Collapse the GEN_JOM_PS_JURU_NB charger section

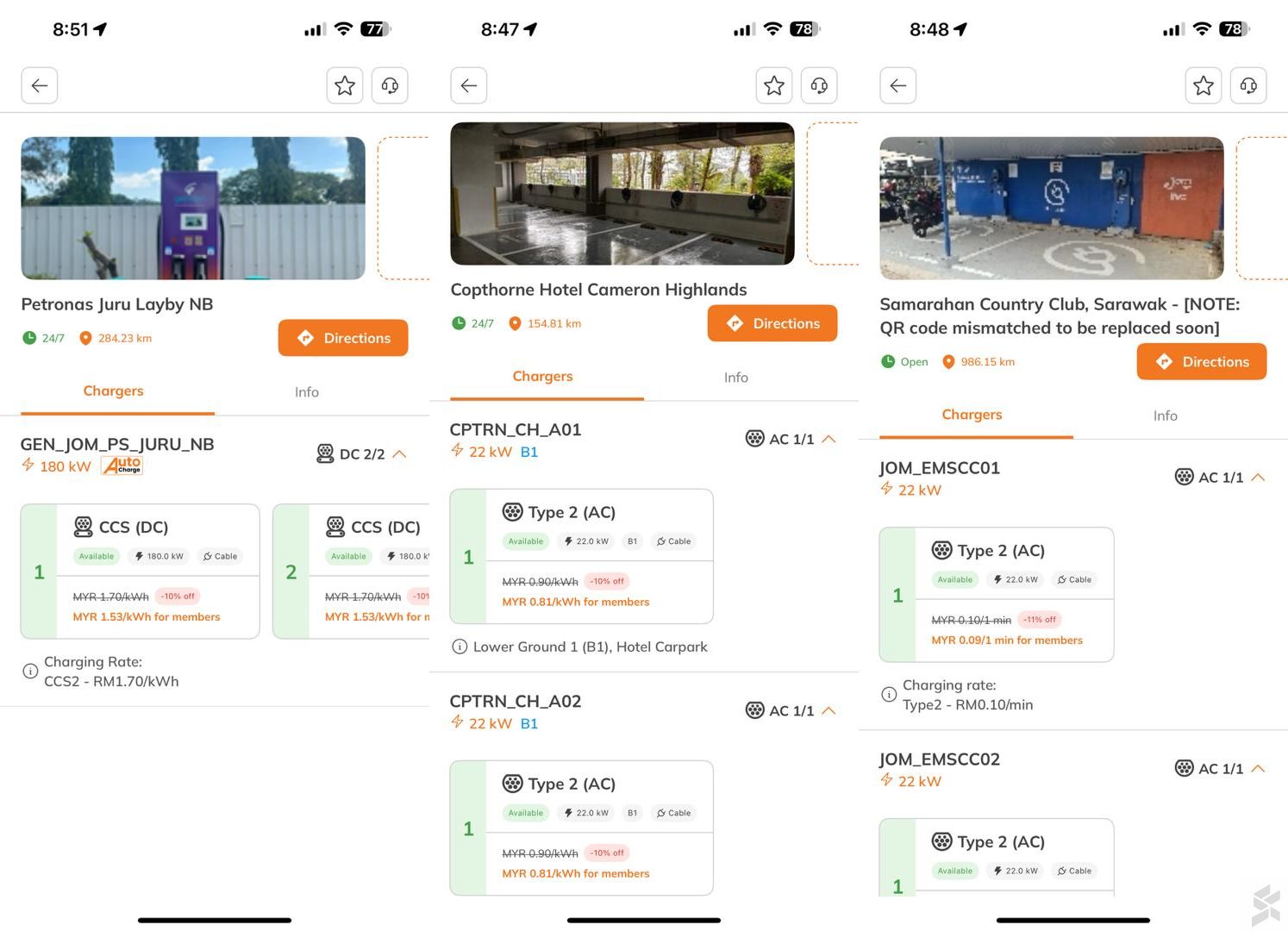point(399,454)
